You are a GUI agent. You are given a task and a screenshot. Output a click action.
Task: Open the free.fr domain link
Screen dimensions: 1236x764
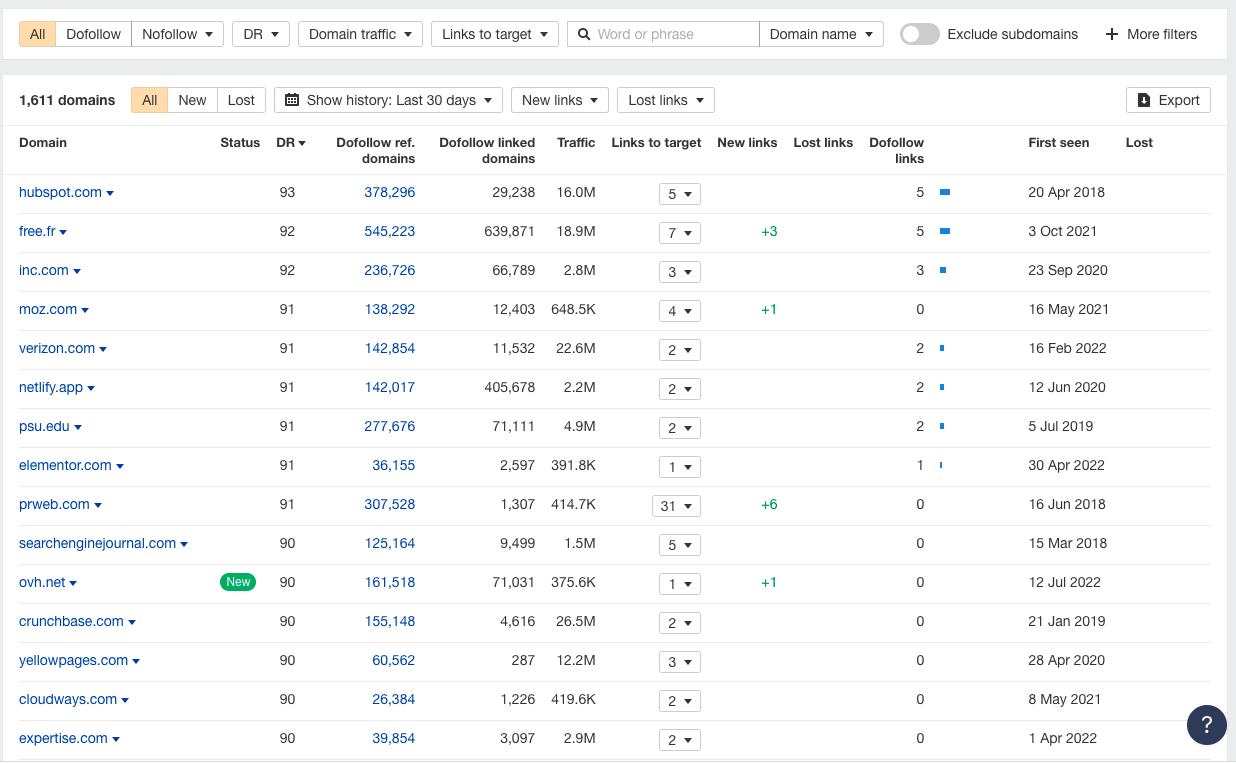(x=37, y=231)
